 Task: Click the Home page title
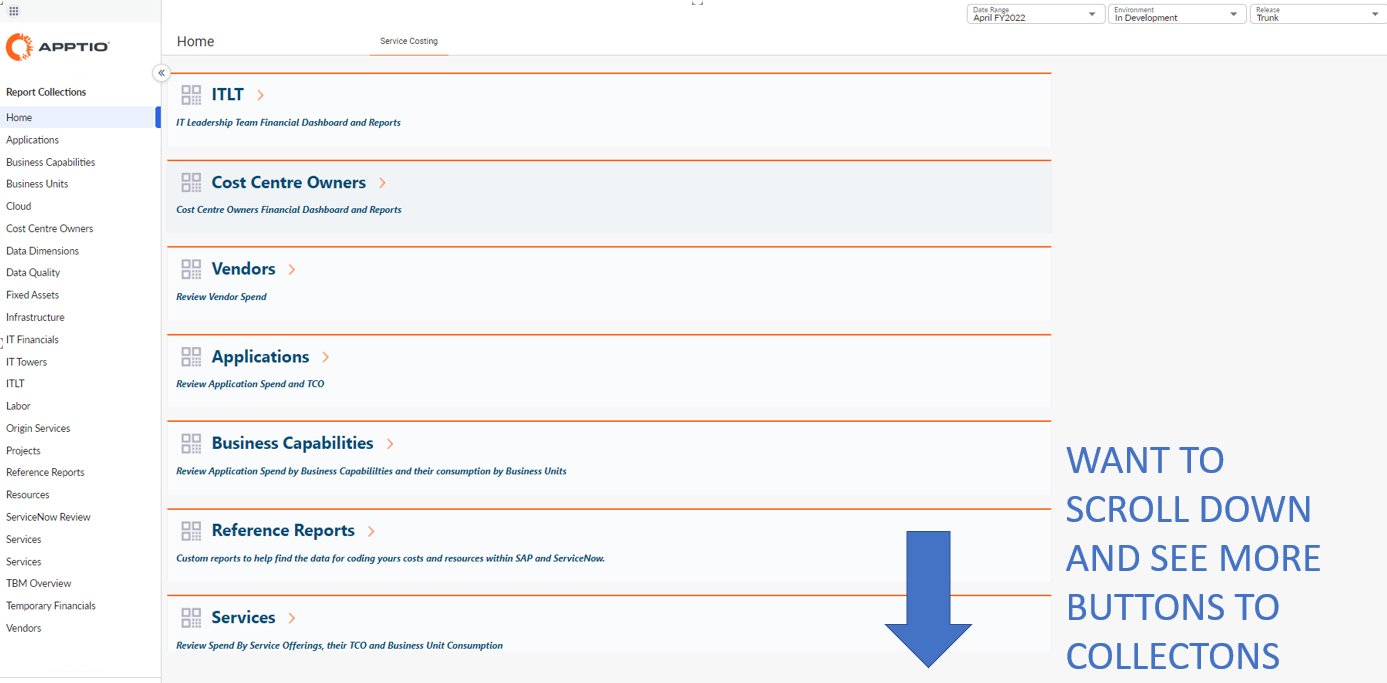click(x=195, y=42)
